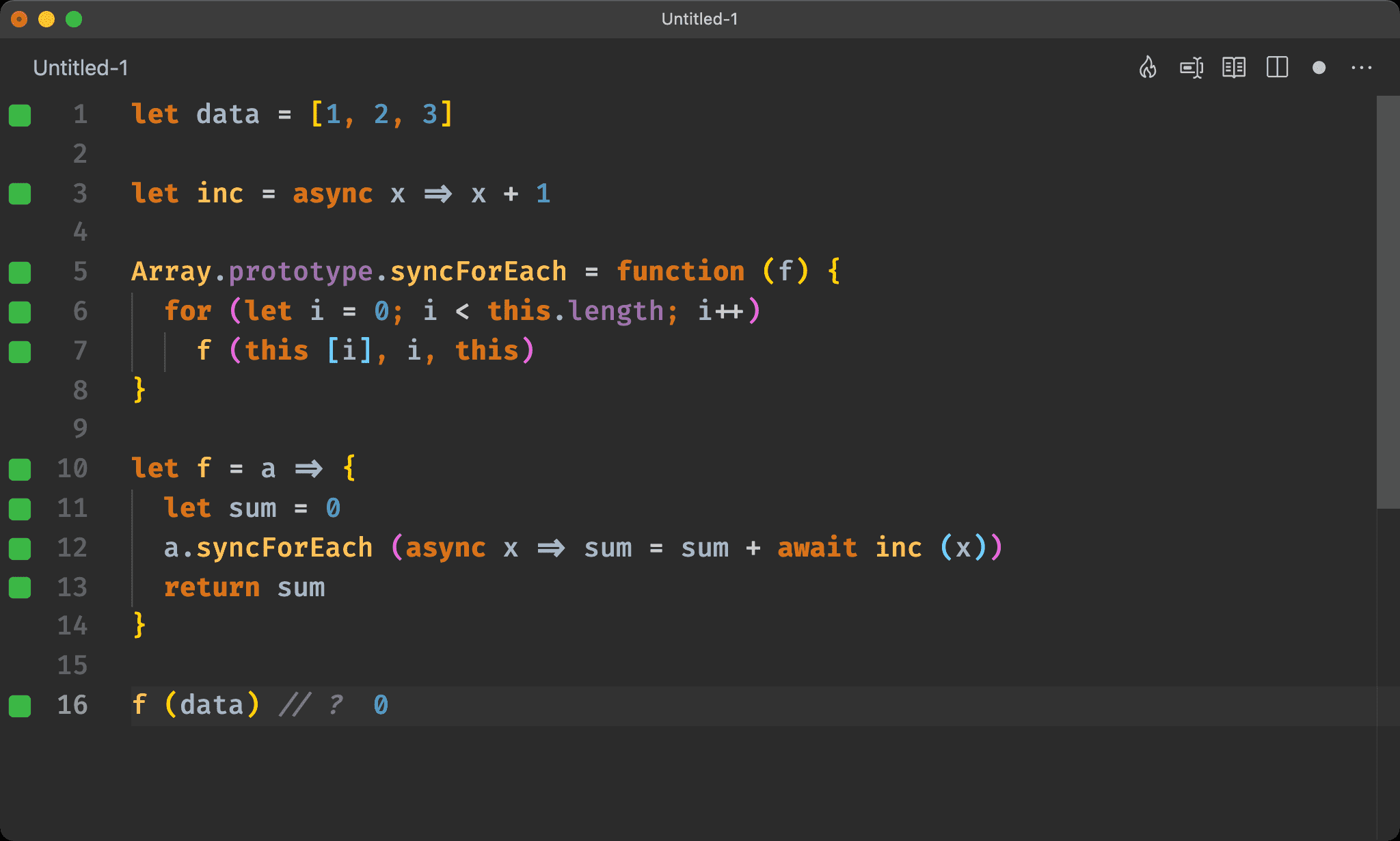Select the Untitled-1 editor tab
Screen dimensions: 1400x841
click(x=80, y=68)
